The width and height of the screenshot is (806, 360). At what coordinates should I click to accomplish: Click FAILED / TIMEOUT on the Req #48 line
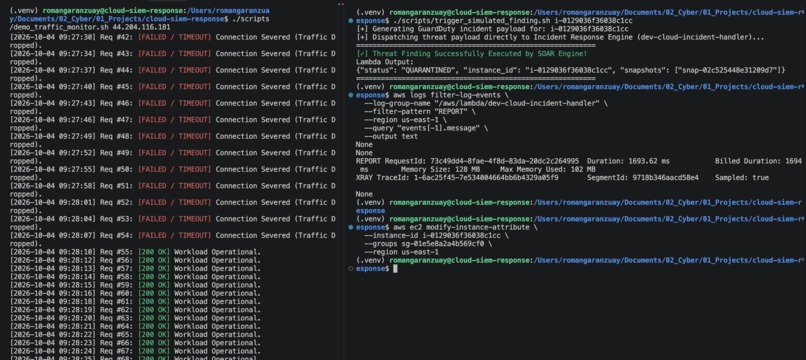pyautogui.click(x=175, y=136)
